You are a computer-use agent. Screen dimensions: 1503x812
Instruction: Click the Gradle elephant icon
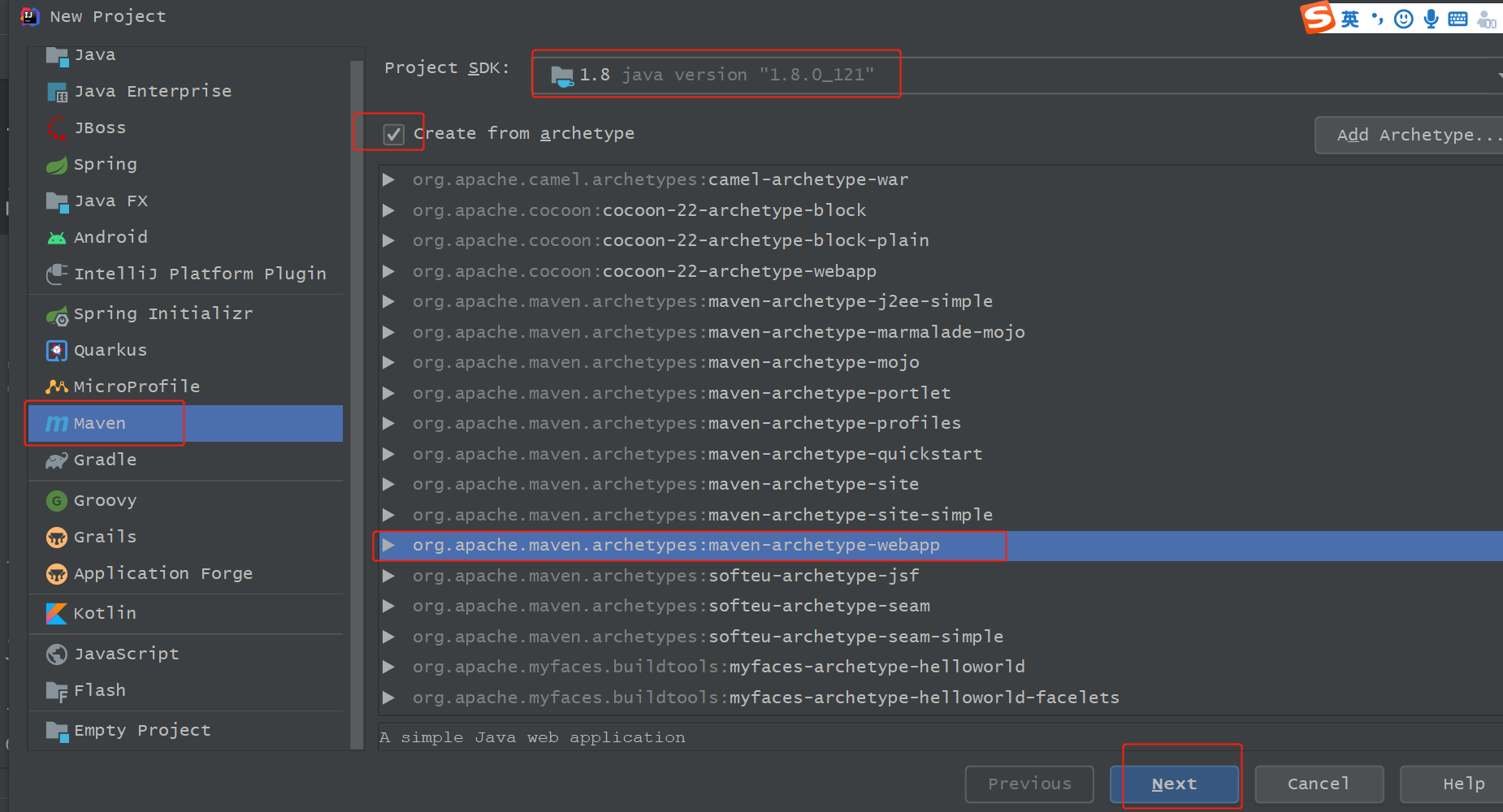click(57, 460)
